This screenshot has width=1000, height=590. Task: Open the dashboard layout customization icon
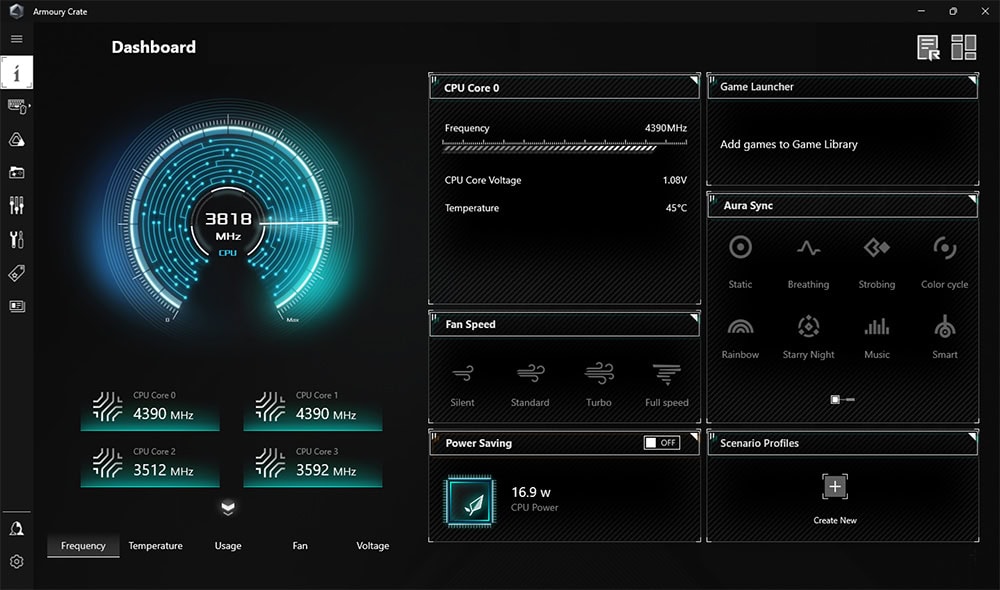click(963, 47)
